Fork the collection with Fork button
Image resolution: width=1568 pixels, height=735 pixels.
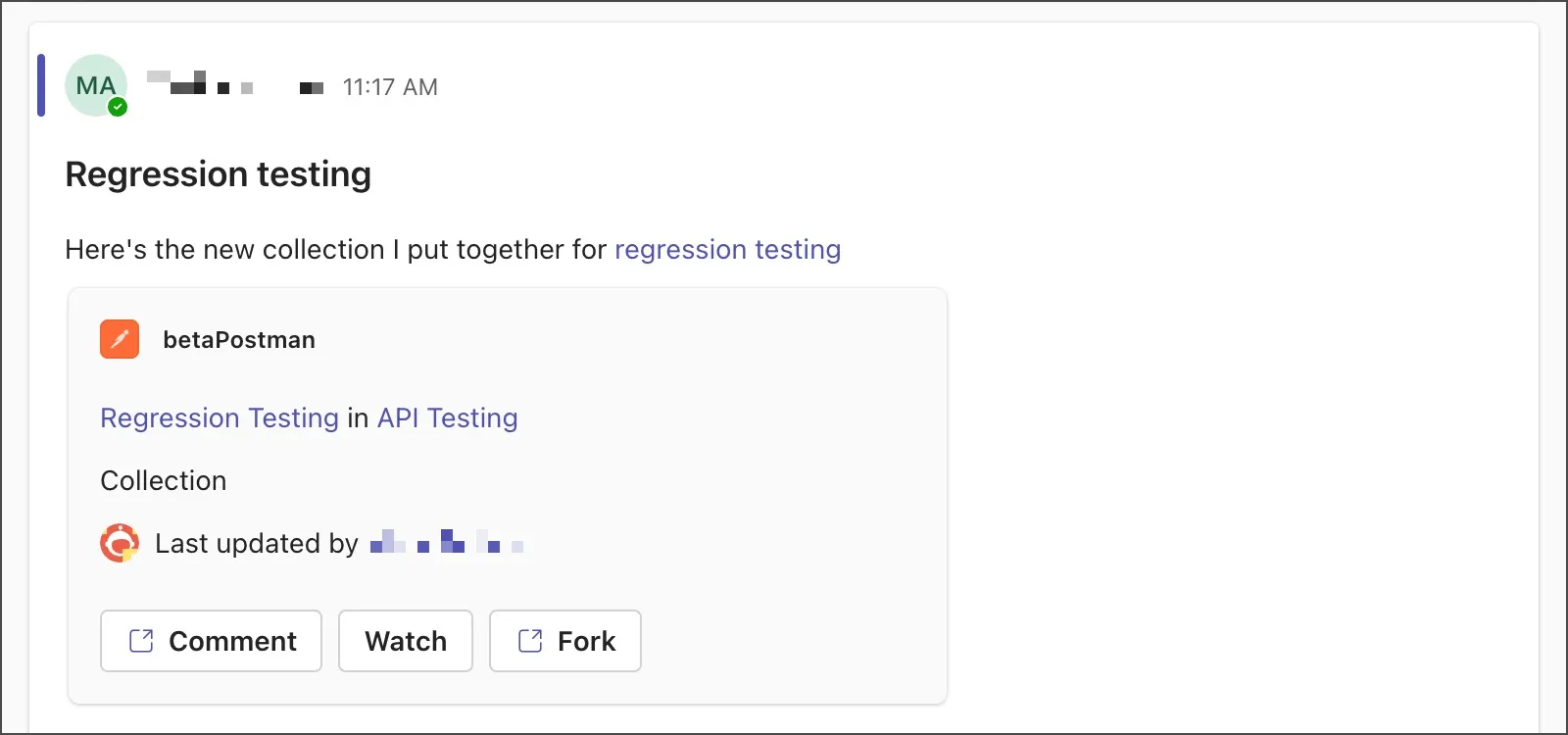tap(565, 641)
